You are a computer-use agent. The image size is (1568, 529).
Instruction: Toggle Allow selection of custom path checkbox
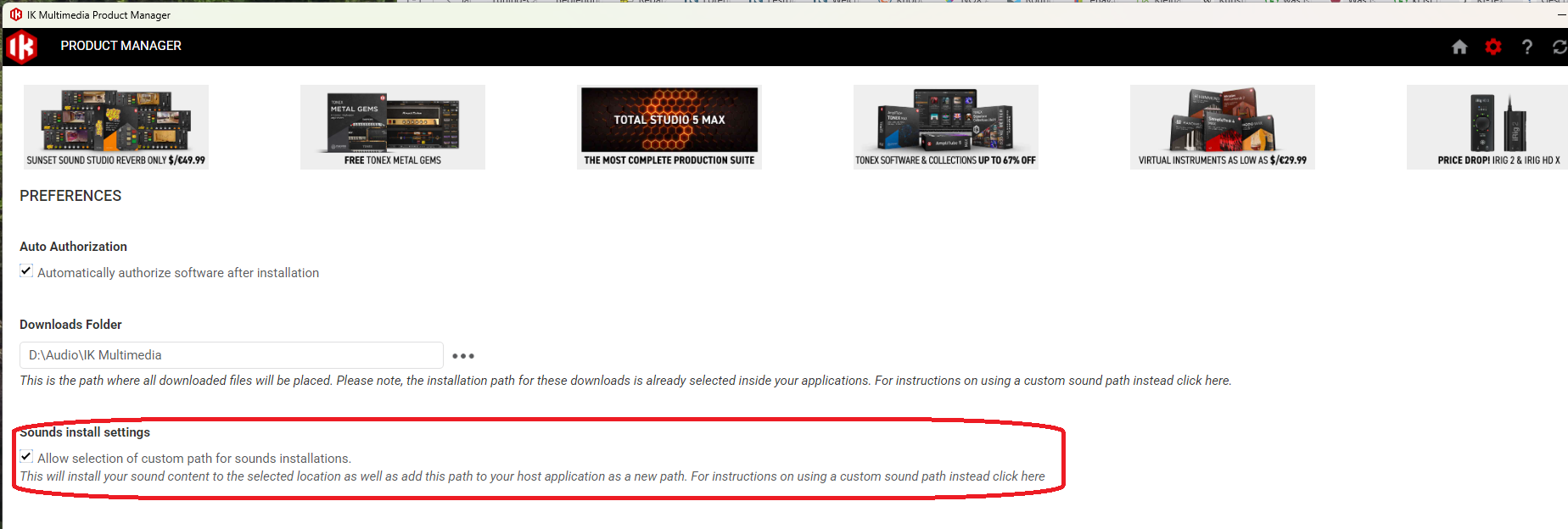click(26, 457)
